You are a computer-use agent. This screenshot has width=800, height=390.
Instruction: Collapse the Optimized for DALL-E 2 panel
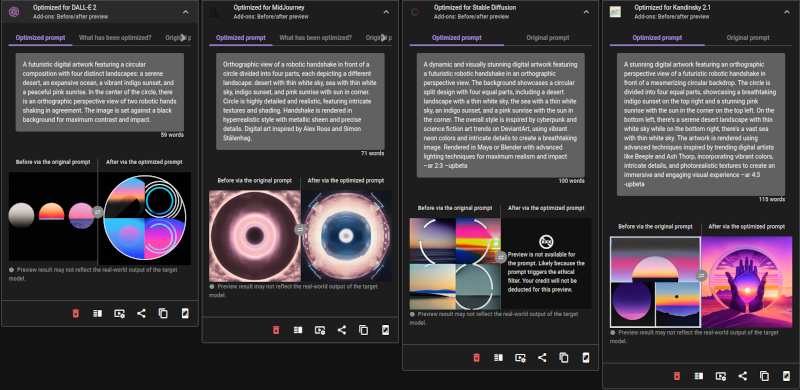point(186,12)
